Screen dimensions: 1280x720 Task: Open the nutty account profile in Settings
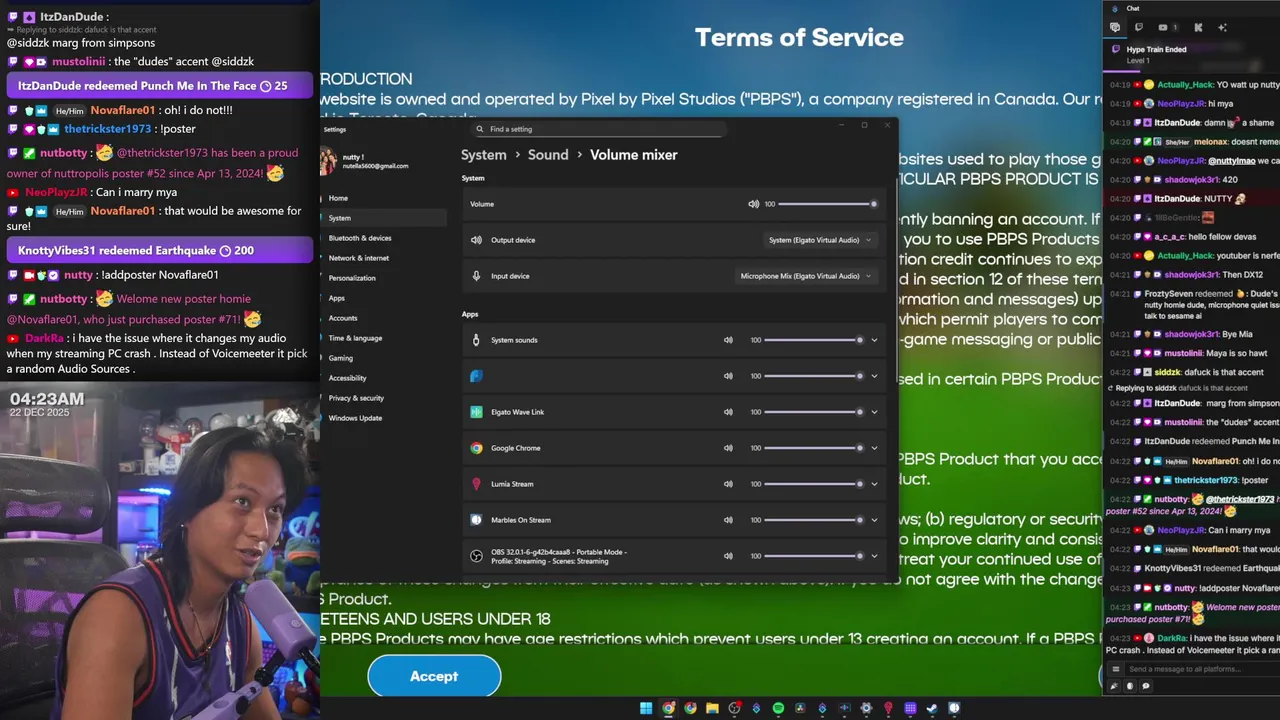click(365, 160)
